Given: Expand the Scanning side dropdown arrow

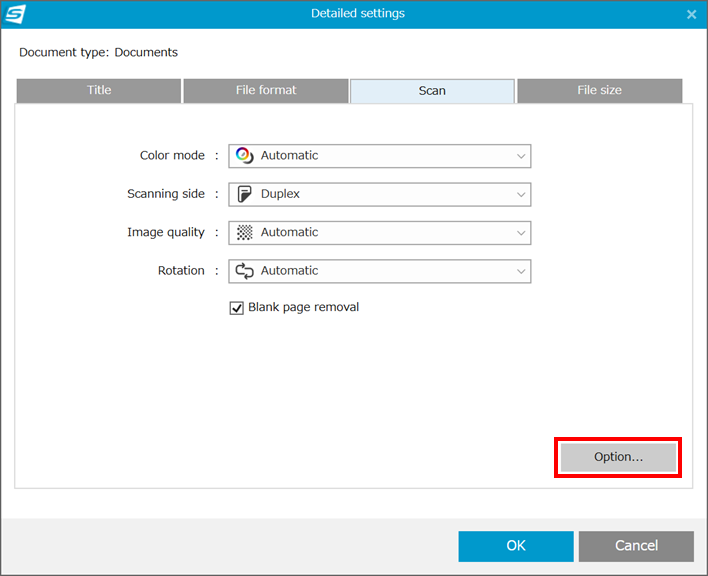Looking at the screenshot, I should (521, 195).
